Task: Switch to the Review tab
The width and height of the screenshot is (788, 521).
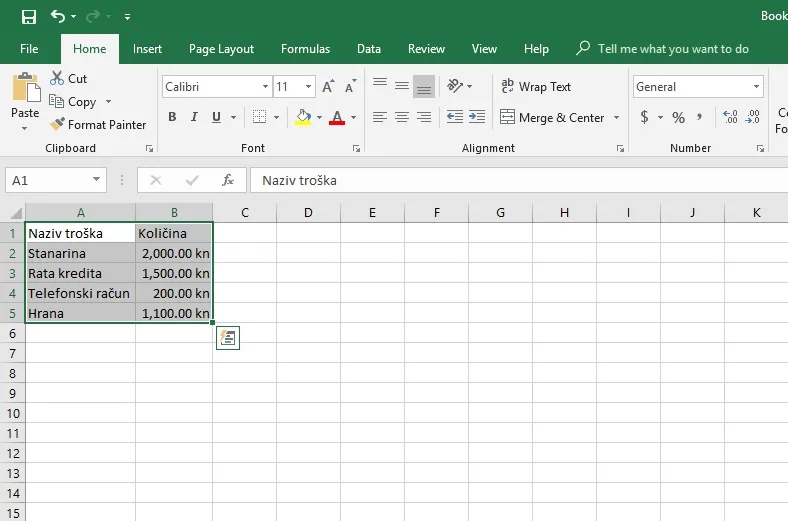Action: 426,49
